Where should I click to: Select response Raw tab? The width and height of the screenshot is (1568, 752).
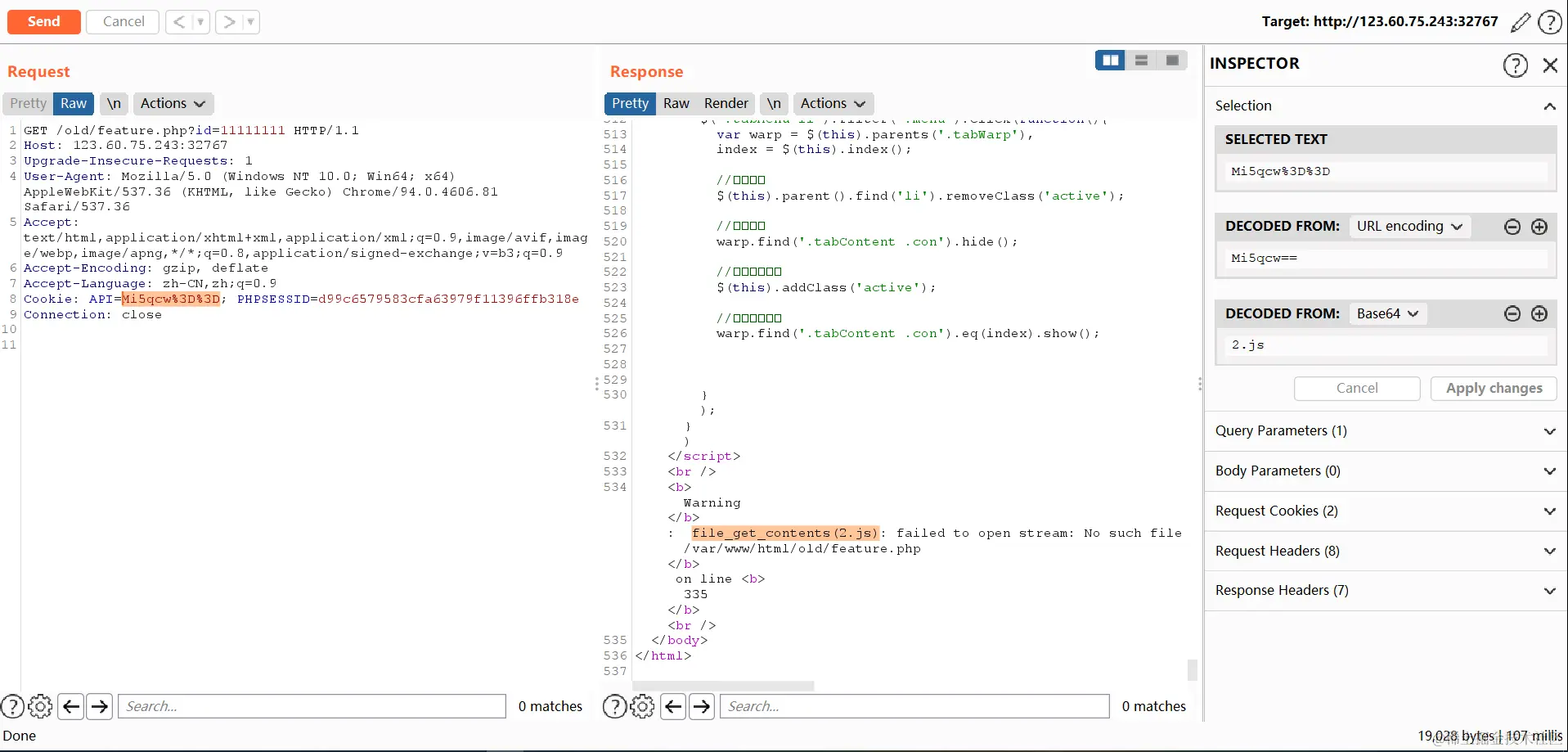pos(676,104)
